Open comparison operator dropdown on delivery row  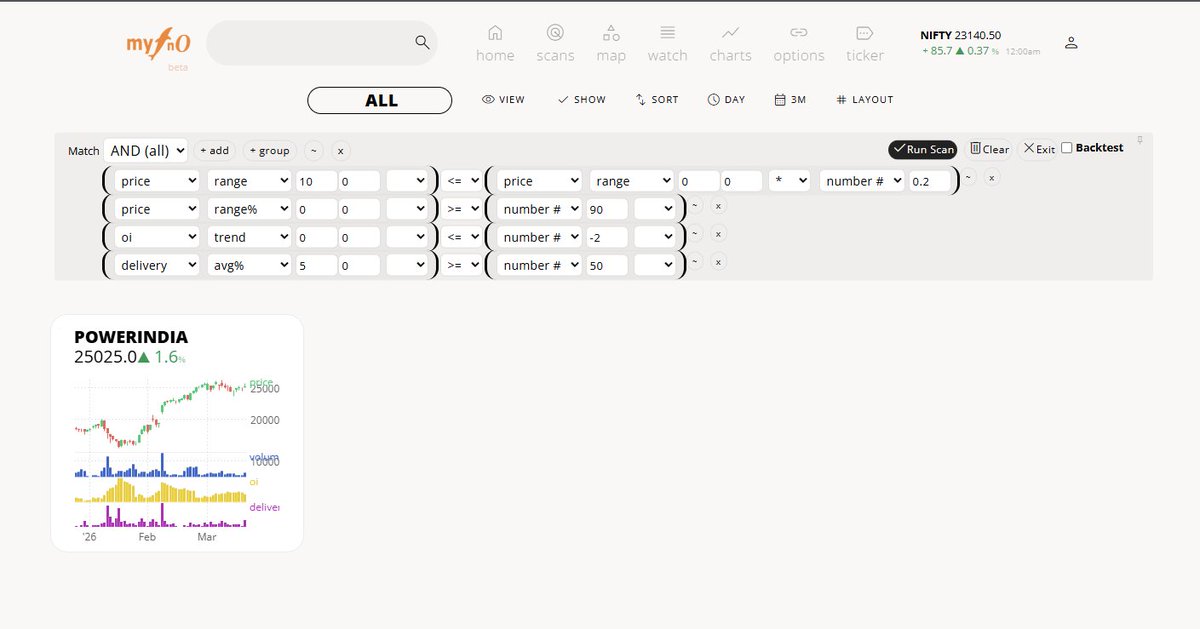pyautogui.click(x=463, y=265)
